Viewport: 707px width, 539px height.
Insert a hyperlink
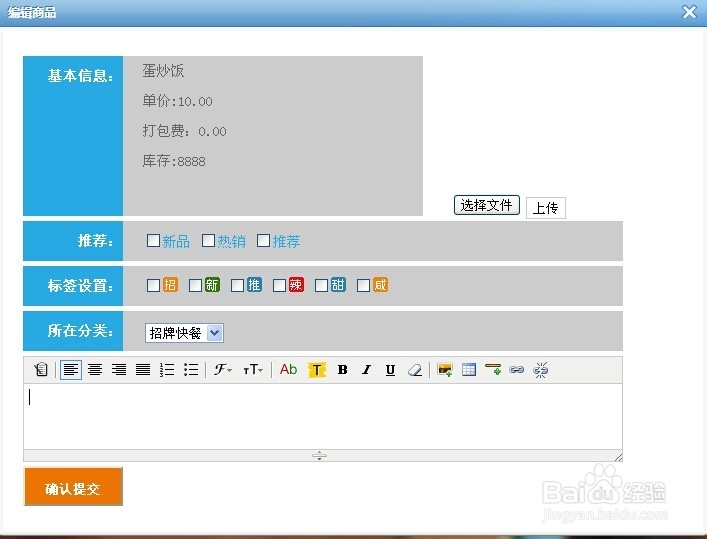click(516, 369)
